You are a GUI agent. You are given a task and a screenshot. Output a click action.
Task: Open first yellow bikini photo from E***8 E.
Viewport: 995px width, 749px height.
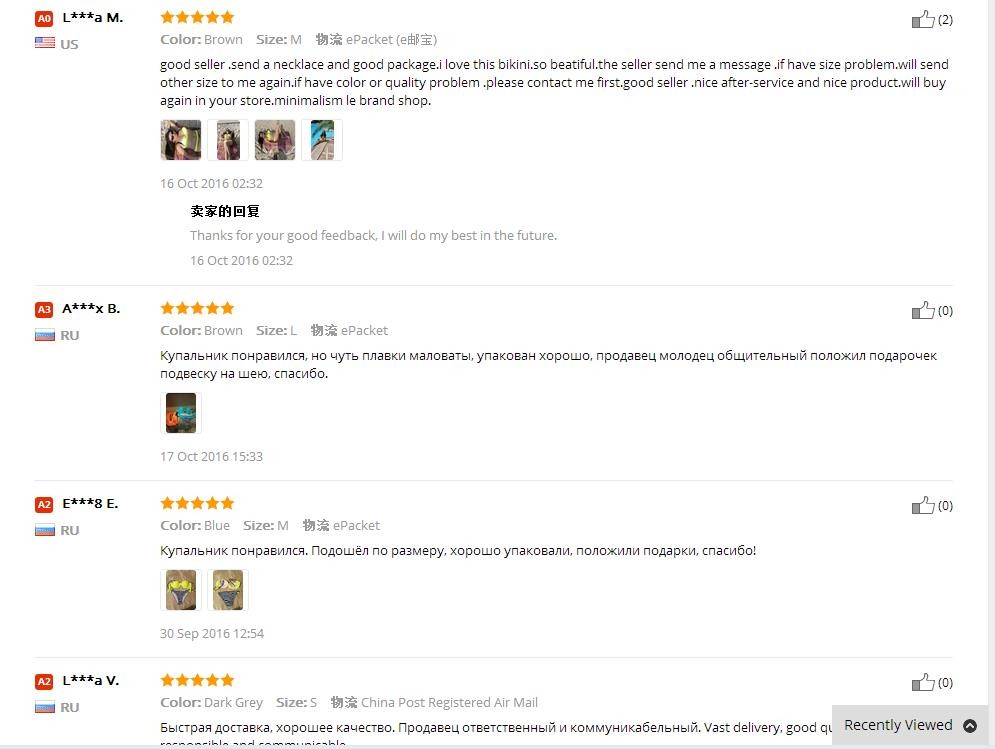[x=181, y=590]
